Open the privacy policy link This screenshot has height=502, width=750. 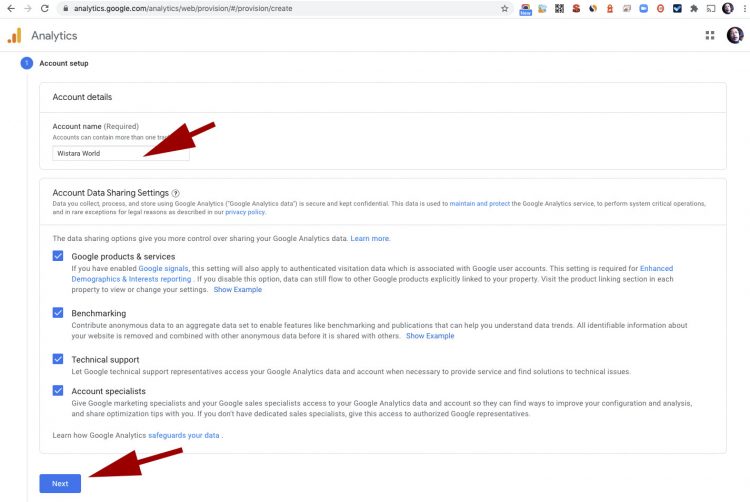coord(245,212)
